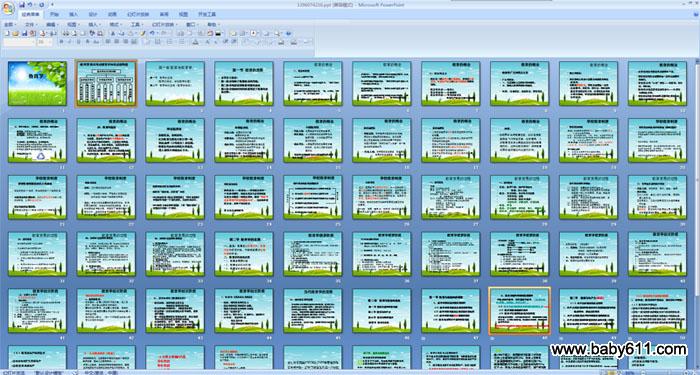Switch to the 幻灯片放映 ribbon tab
This screenshot has width=700, height=375.
138,14
